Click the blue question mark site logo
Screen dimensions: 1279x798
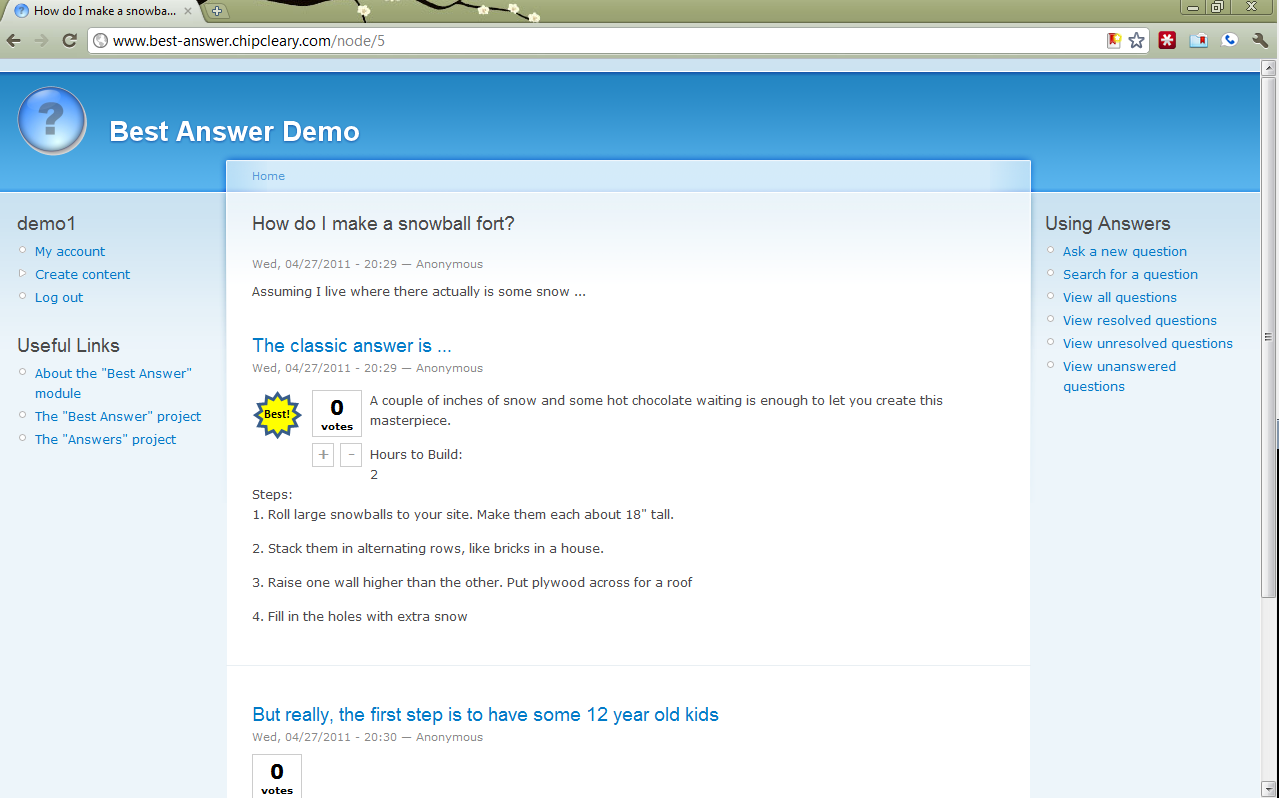(51, 120)
